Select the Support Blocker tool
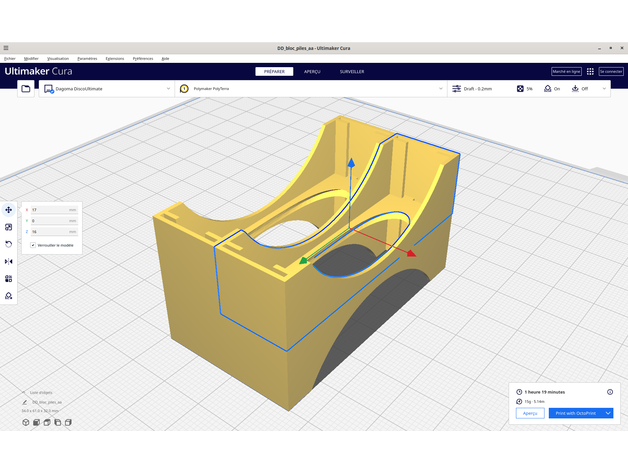 pos(9,296)
